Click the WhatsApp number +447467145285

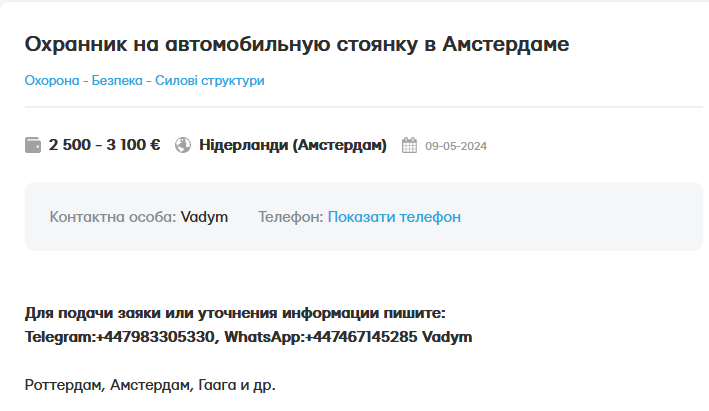click(361, 337)
